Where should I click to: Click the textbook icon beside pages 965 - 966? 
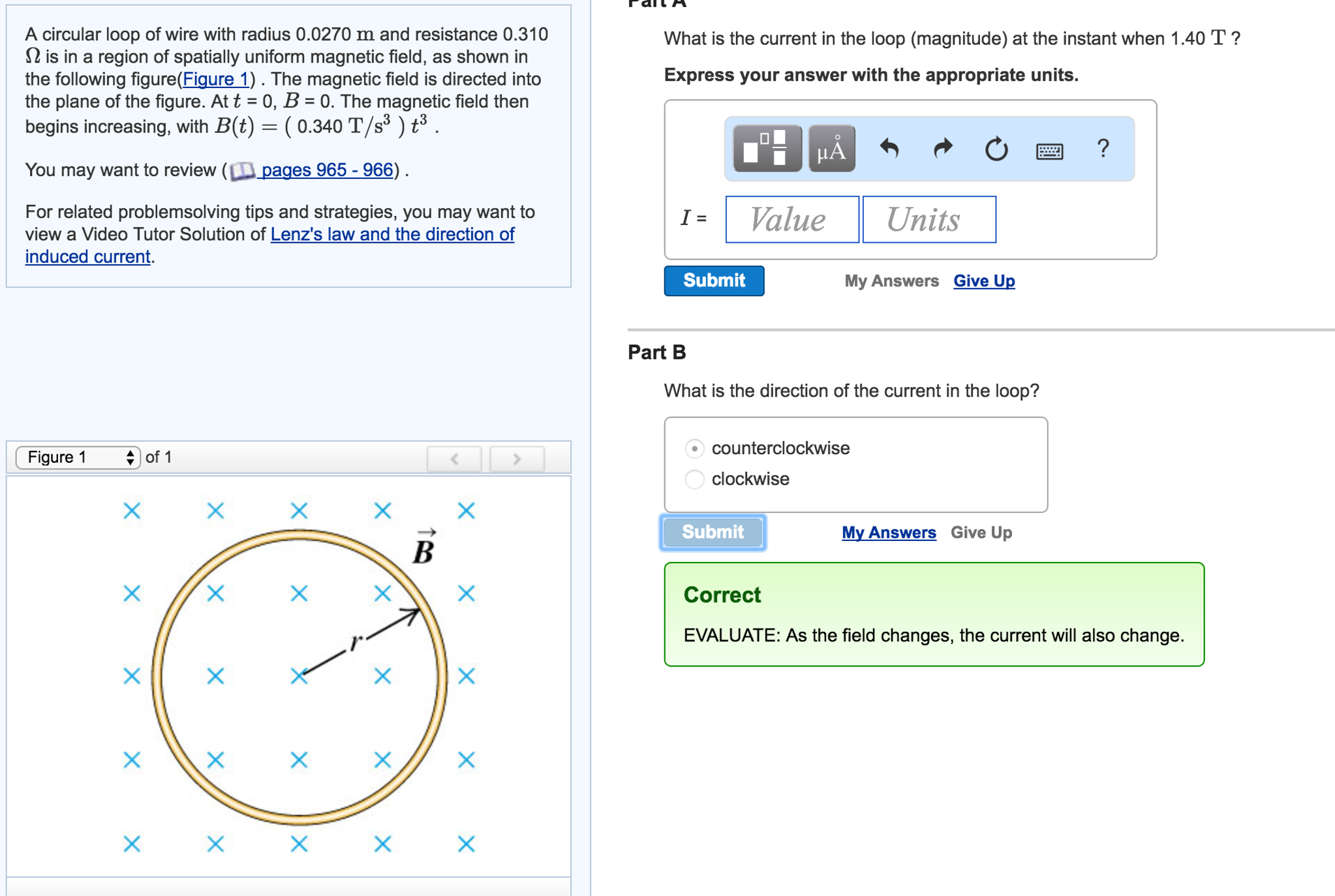(x=243, y=171)
